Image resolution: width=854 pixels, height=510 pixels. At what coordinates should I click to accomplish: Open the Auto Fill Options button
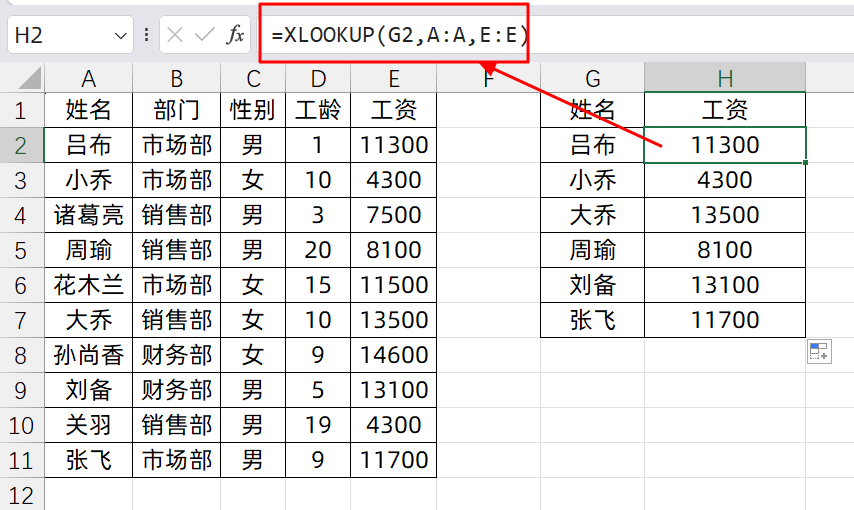pyautogui.click(x=819, y=351)
